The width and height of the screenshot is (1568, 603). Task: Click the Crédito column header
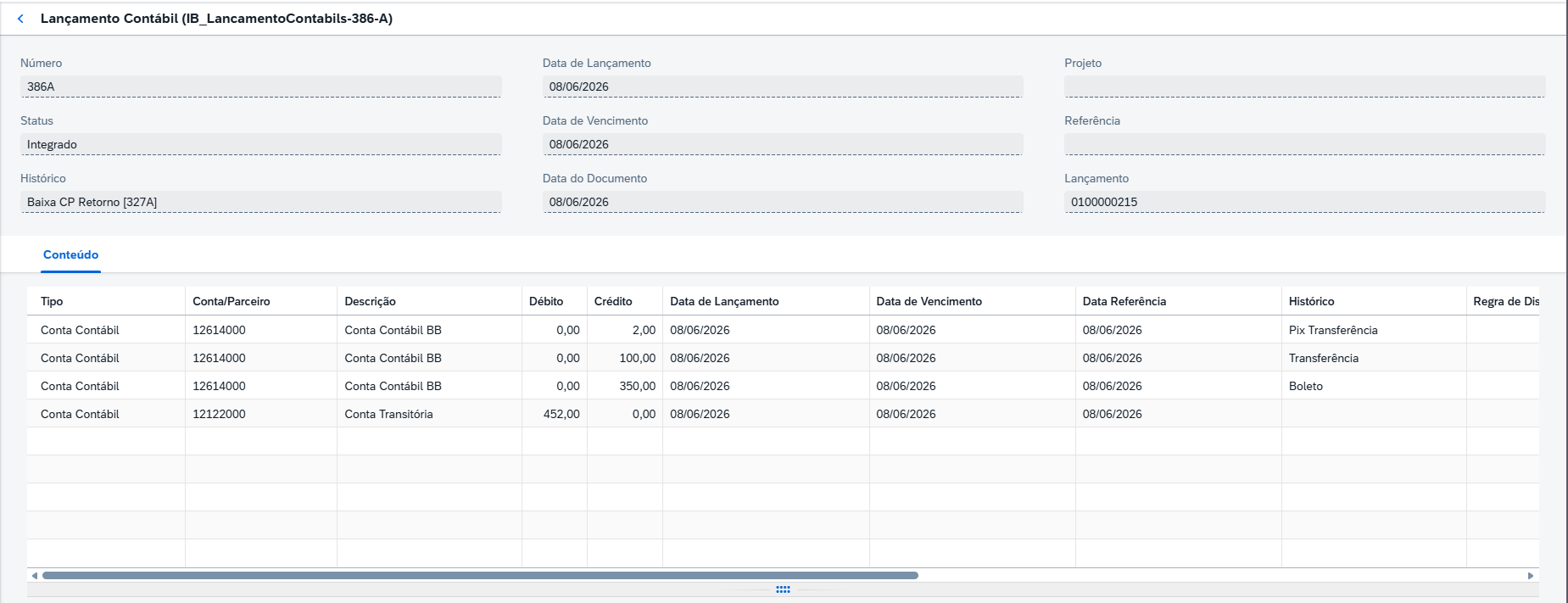(625, 301)
